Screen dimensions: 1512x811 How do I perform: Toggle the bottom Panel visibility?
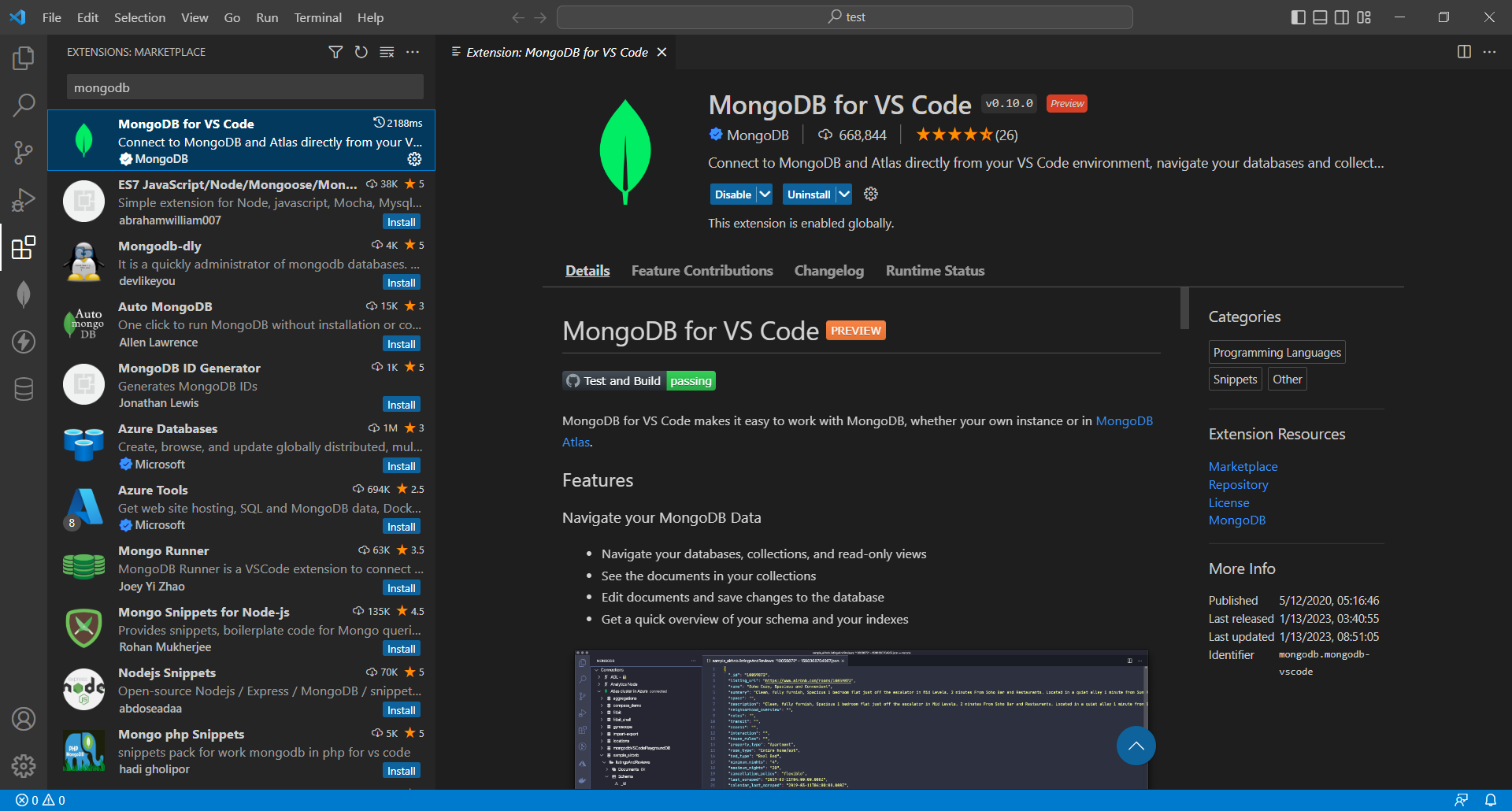(1321, 17)
